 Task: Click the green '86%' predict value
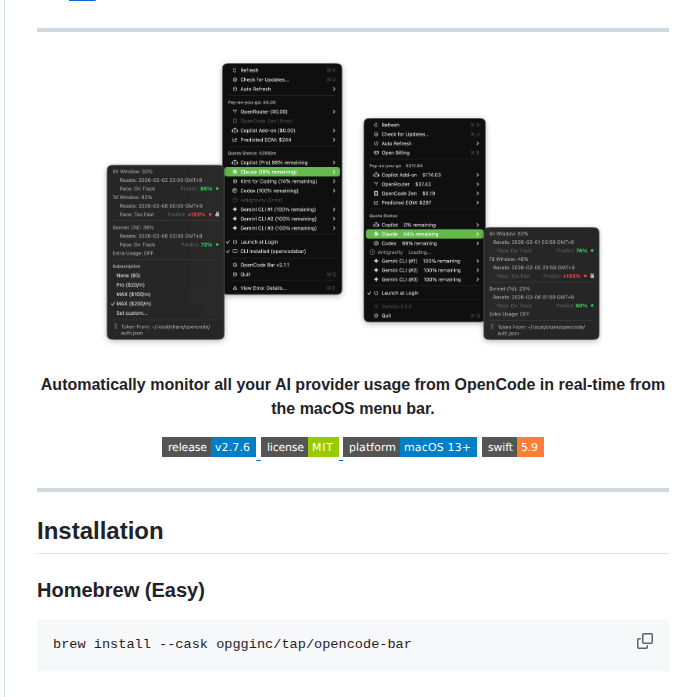pyautogui.click(x=206, y=188)
